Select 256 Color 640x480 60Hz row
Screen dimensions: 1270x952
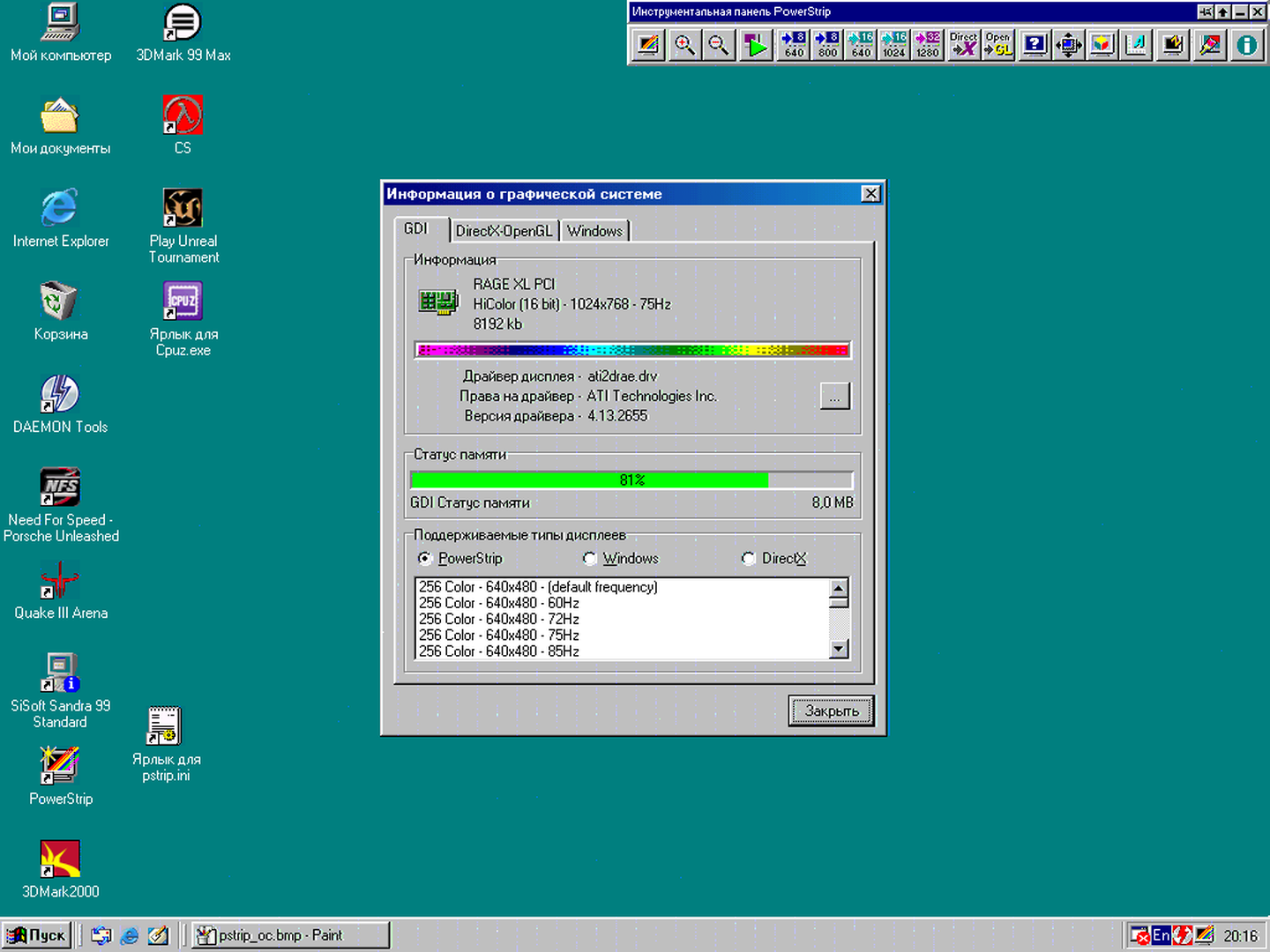coord(622,603)
